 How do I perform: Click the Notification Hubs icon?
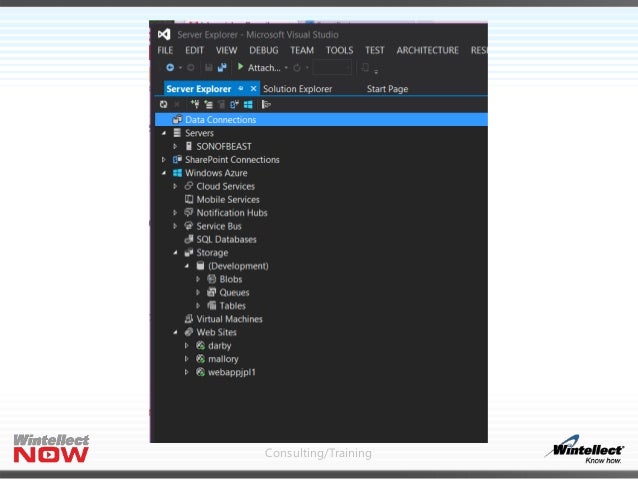tap(188, 212)
